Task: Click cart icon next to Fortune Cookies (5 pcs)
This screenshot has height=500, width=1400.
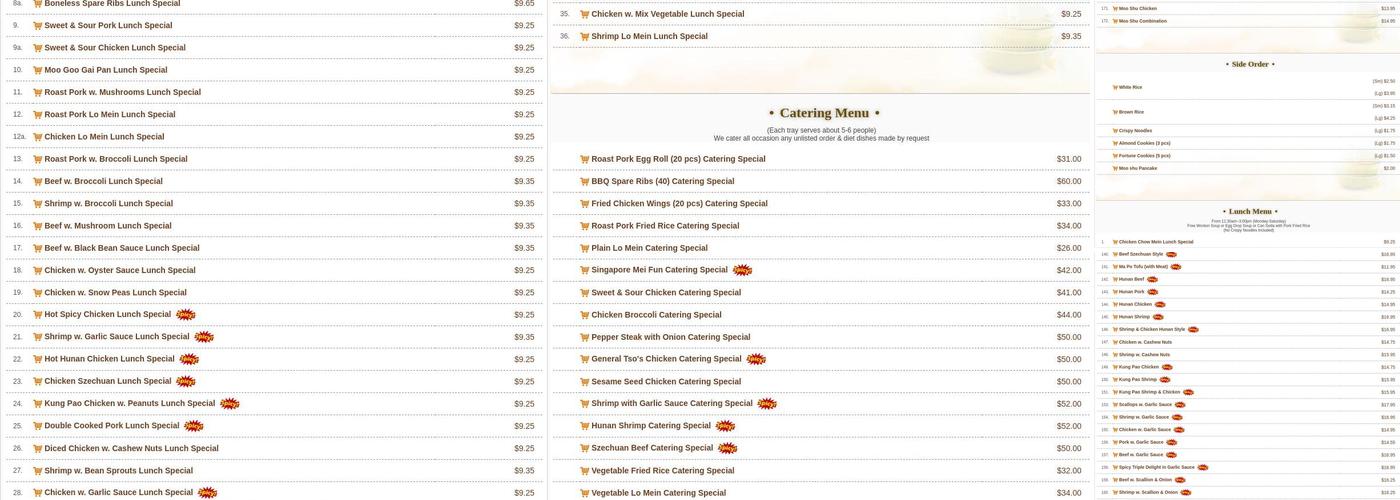Action: 1115,155
